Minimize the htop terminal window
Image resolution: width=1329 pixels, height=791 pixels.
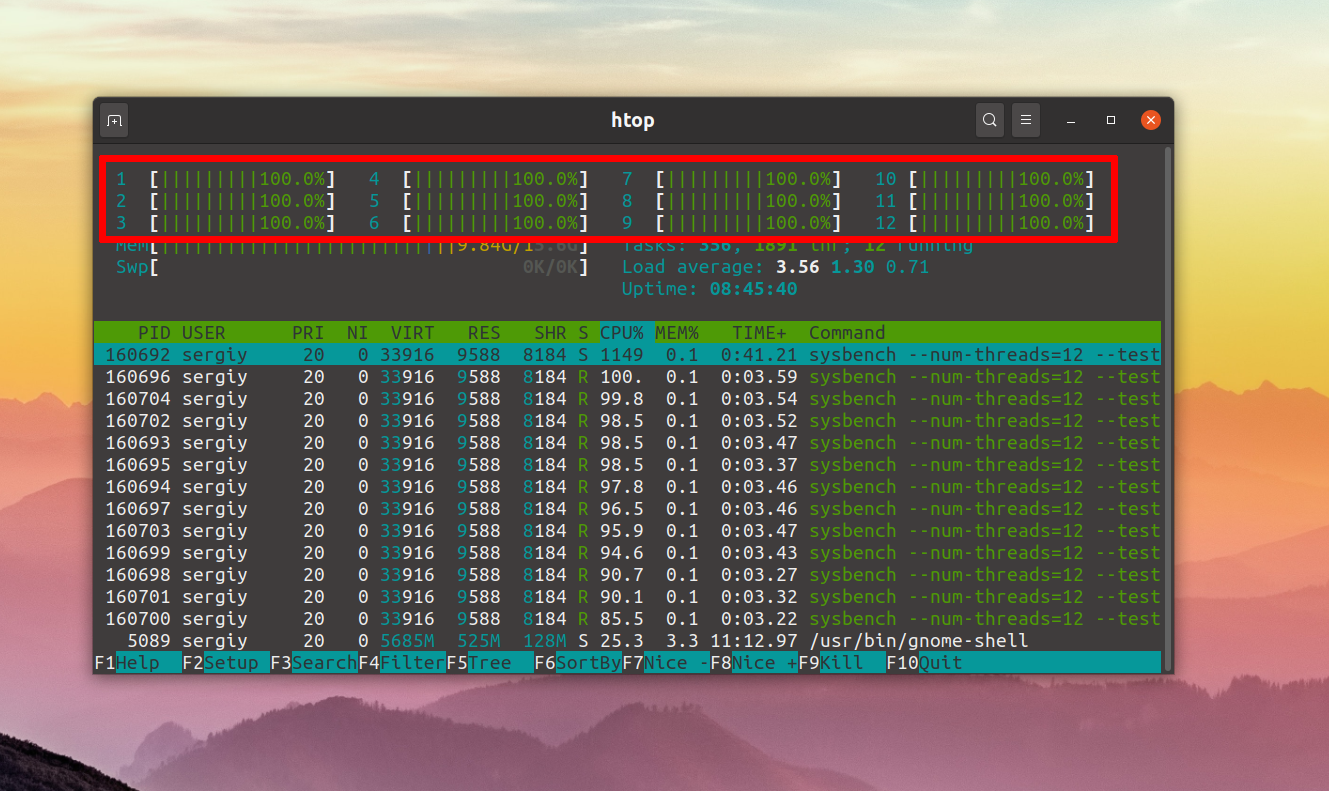click(x=1071, y=120)
